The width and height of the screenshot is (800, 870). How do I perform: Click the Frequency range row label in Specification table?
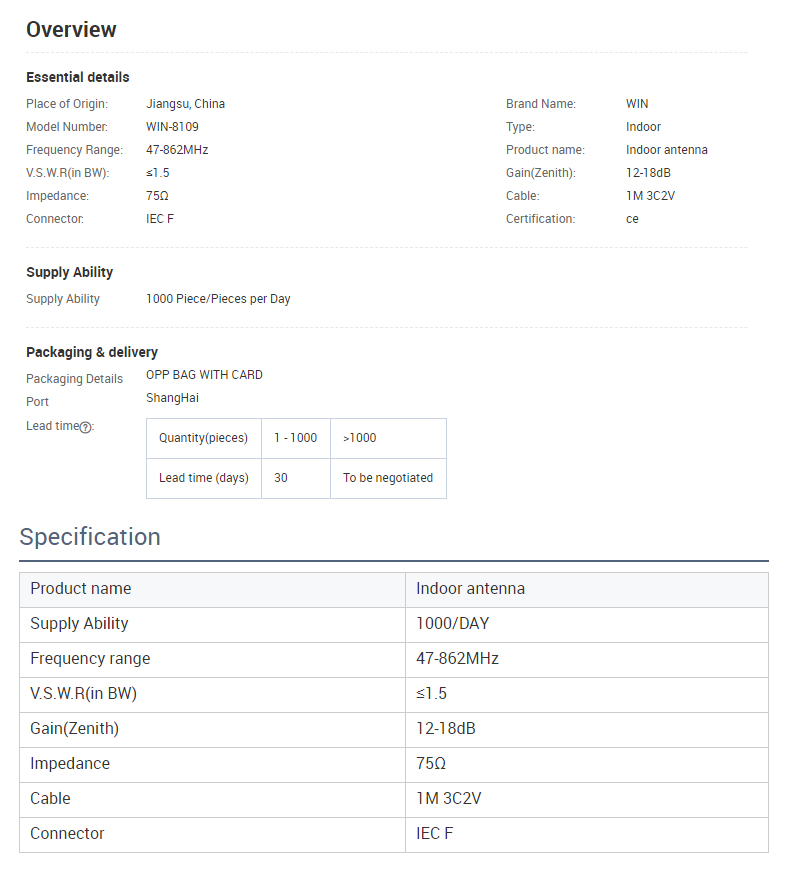point(90,659)
